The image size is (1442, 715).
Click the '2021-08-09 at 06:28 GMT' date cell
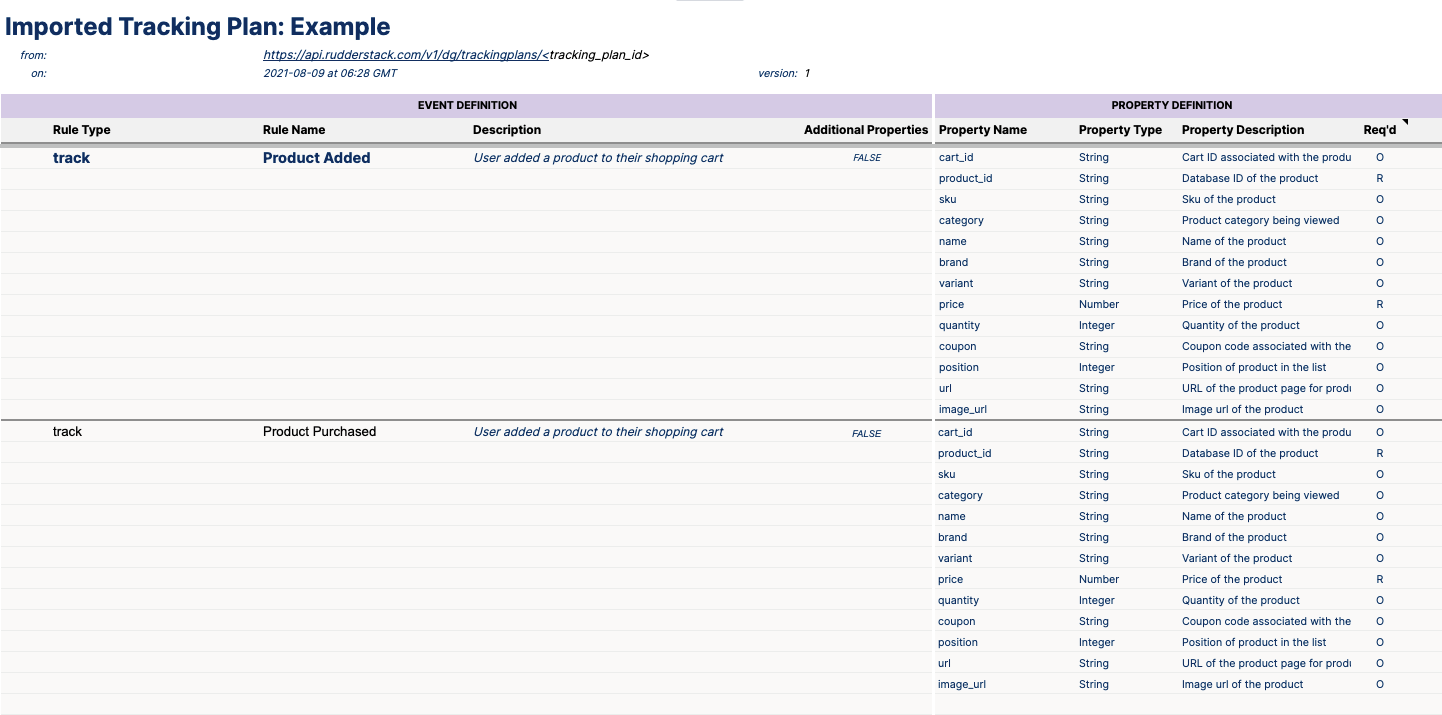click(330, 73)
